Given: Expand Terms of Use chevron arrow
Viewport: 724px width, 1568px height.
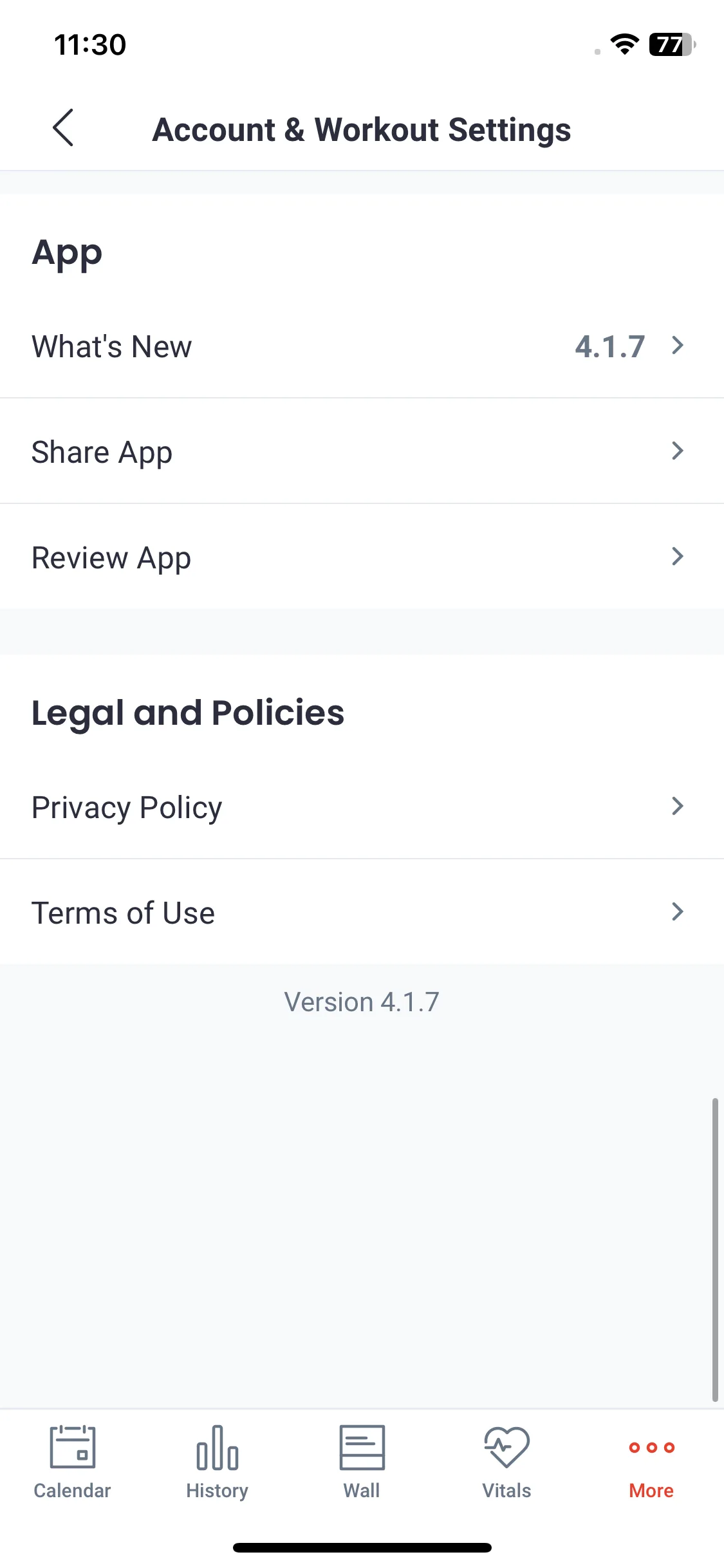Looking at the screenshot, I should coord(677,911).
